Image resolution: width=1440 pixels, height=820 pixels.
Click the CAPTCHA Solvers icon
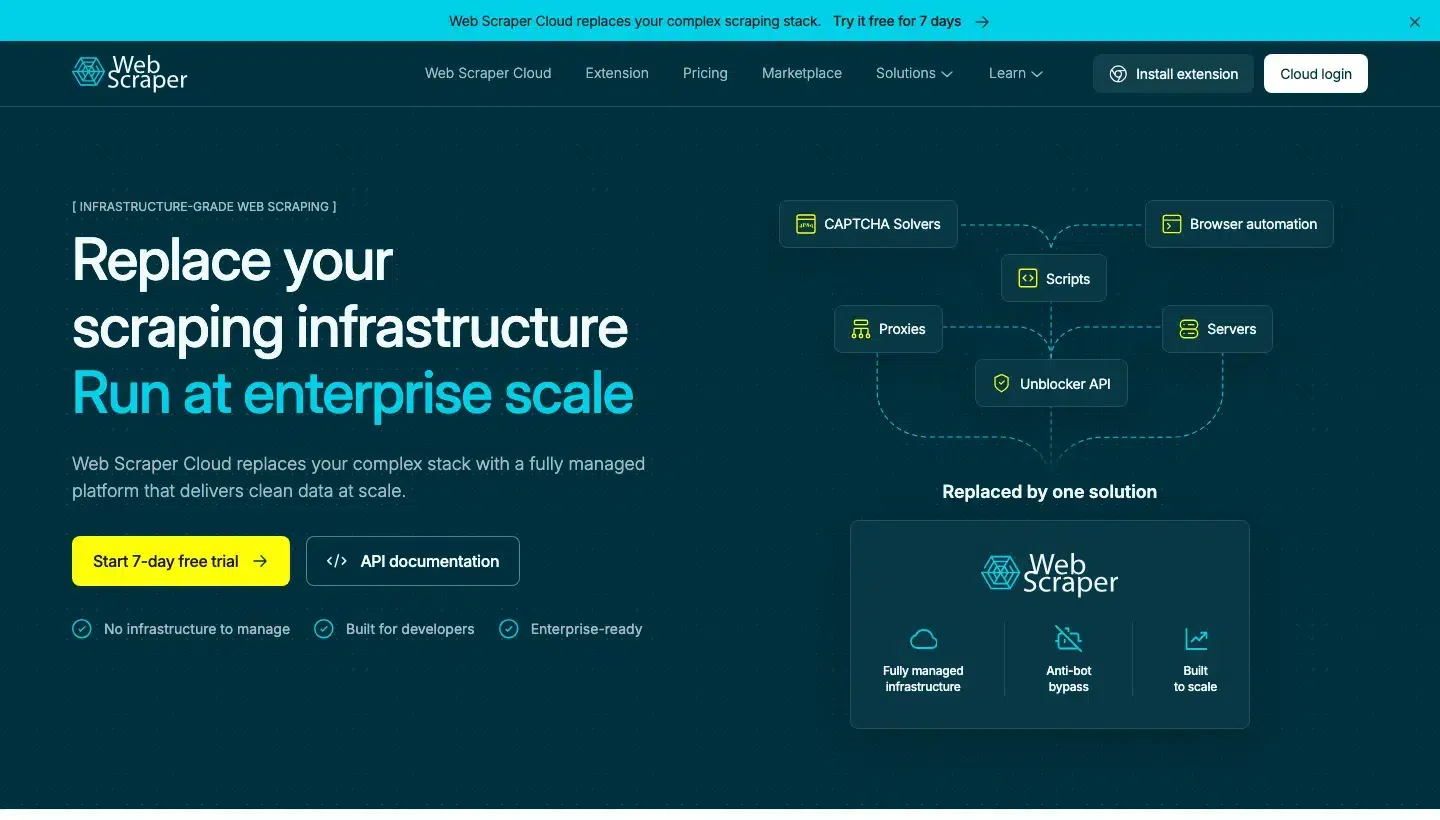(x=806, y=224)
